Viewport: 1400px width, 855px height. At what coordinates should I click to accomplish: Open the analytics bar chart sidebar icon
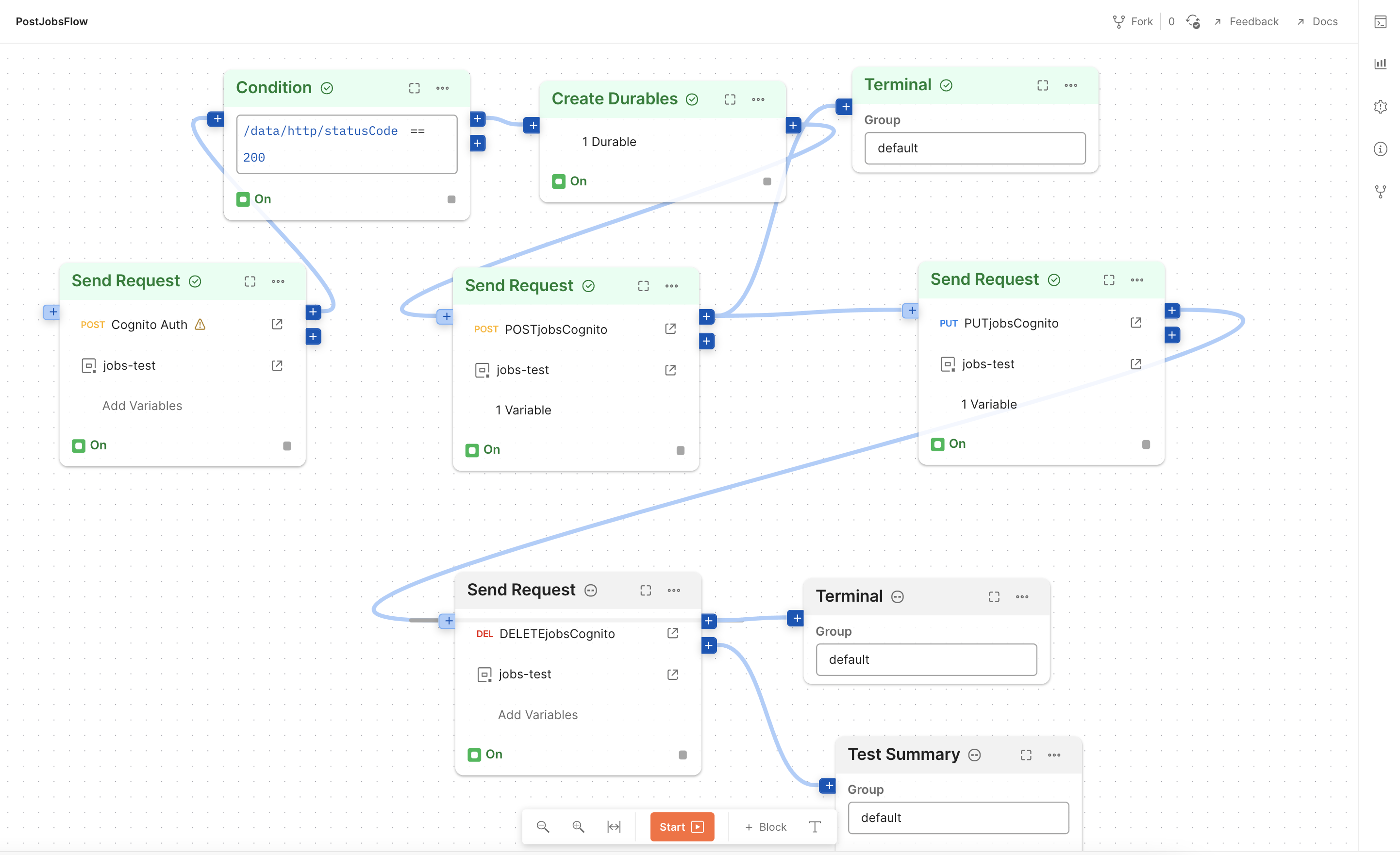click(x=1380, y=64)
